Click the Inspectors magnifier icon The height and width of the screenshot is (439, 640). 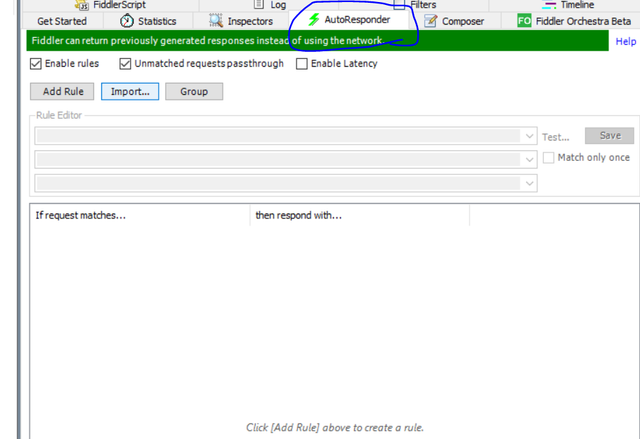tap(216, 20)
